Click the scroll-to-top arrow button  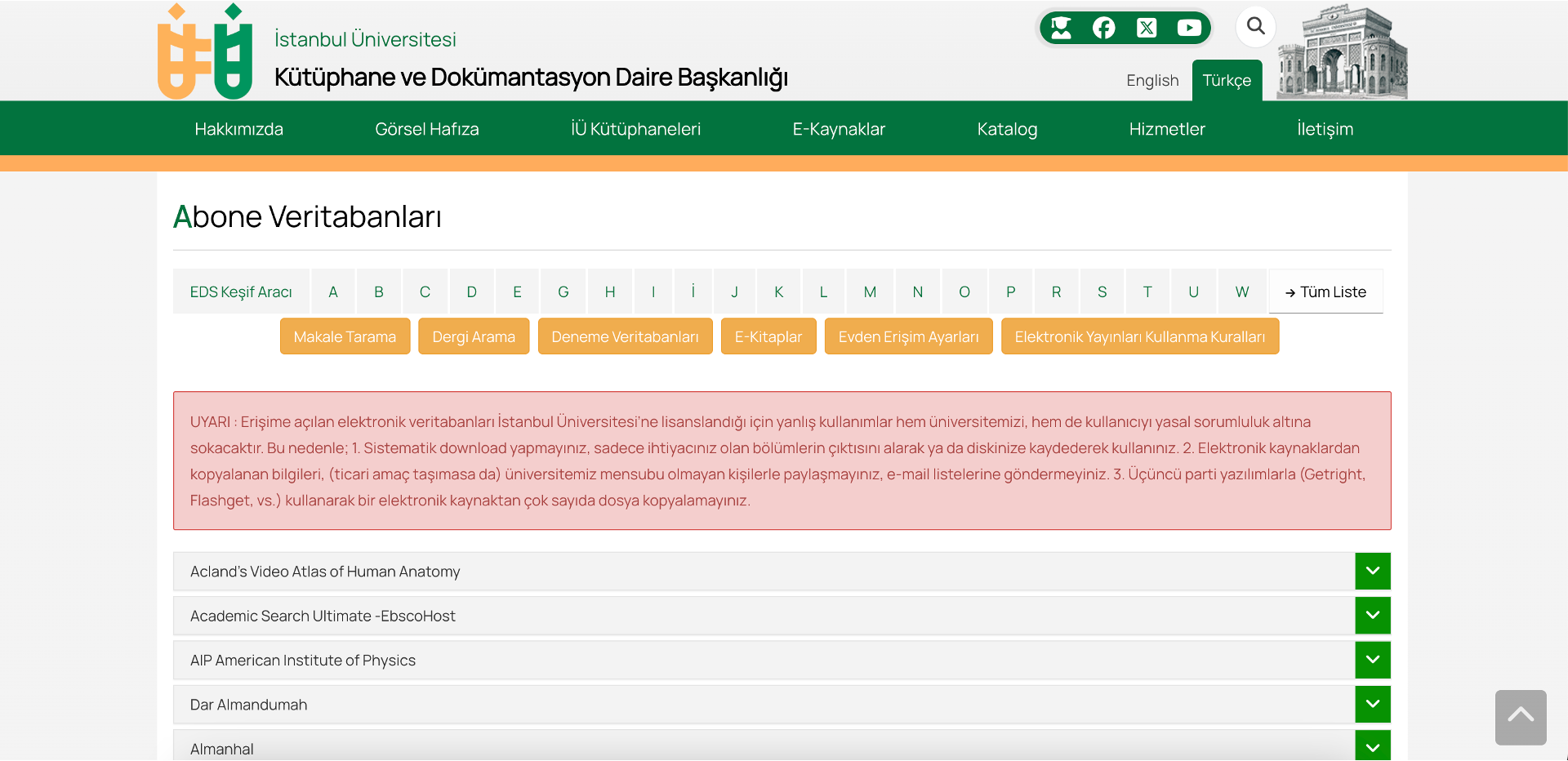click(1521, 717)
